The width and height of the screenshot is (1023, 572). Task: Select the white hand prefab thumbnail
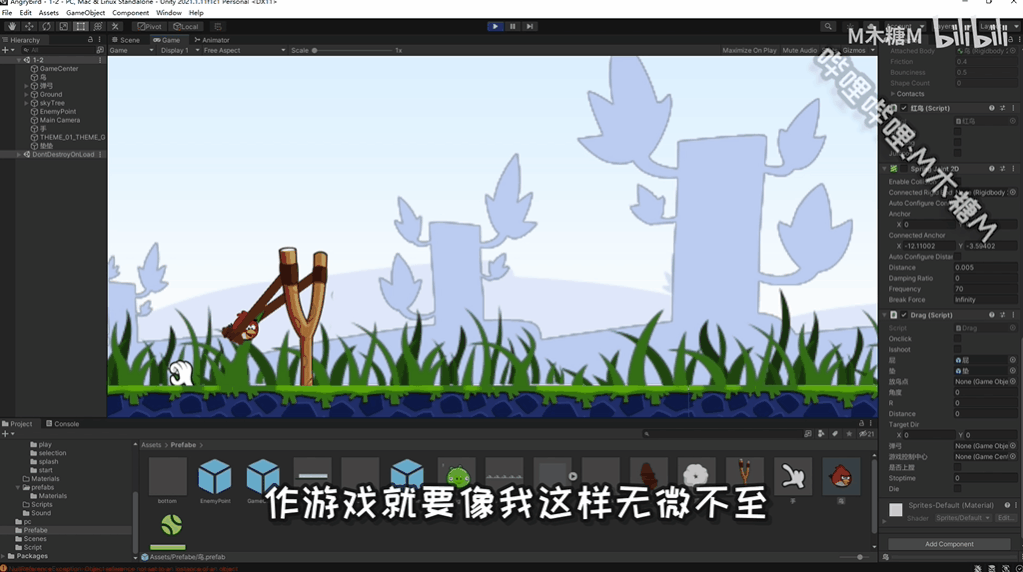793,477
